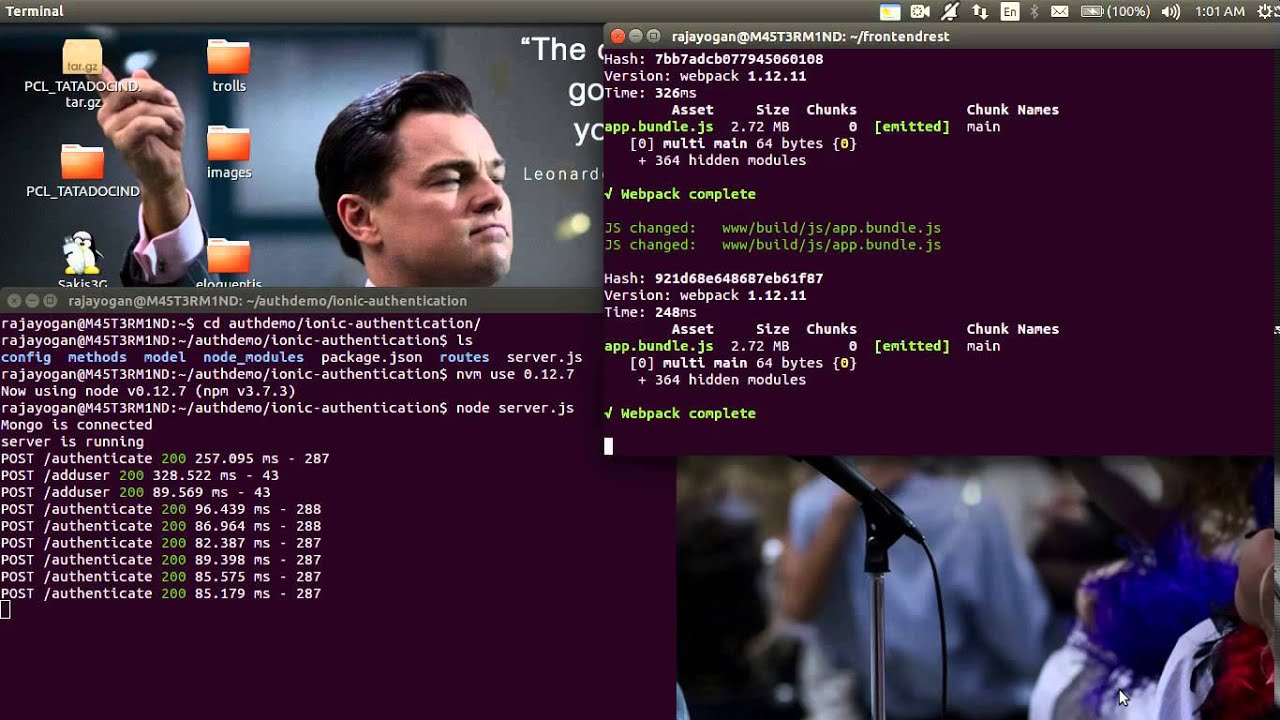Maximize the frontendrest terminal window
Viewport: 1280px width, 720px height.
coord(654,36)
